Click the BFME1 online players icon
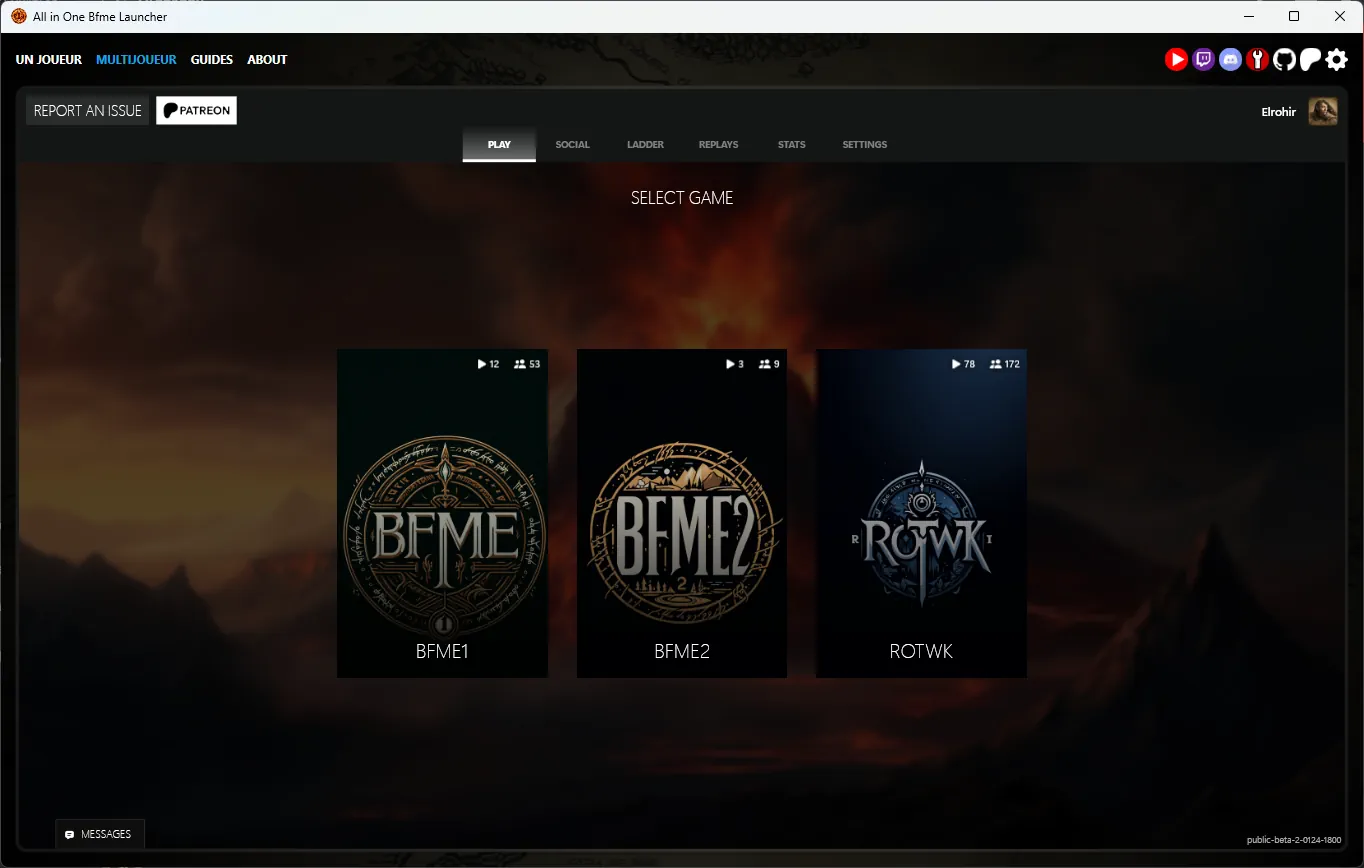This screenshot has height=868, width=1364. coord(520,364)
